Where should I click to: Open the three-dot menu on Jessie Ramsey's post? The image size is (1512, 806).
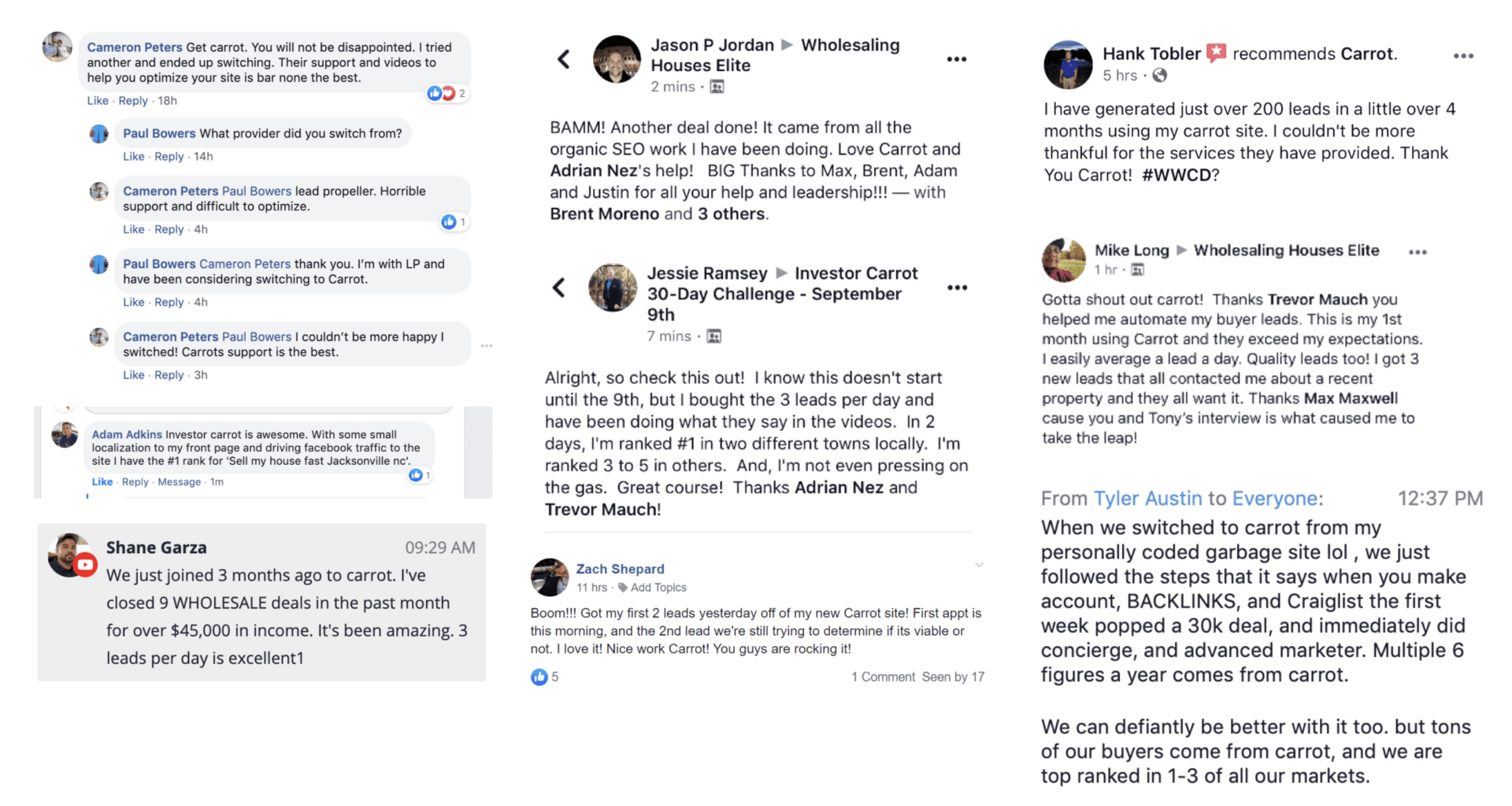pos(957,288)
